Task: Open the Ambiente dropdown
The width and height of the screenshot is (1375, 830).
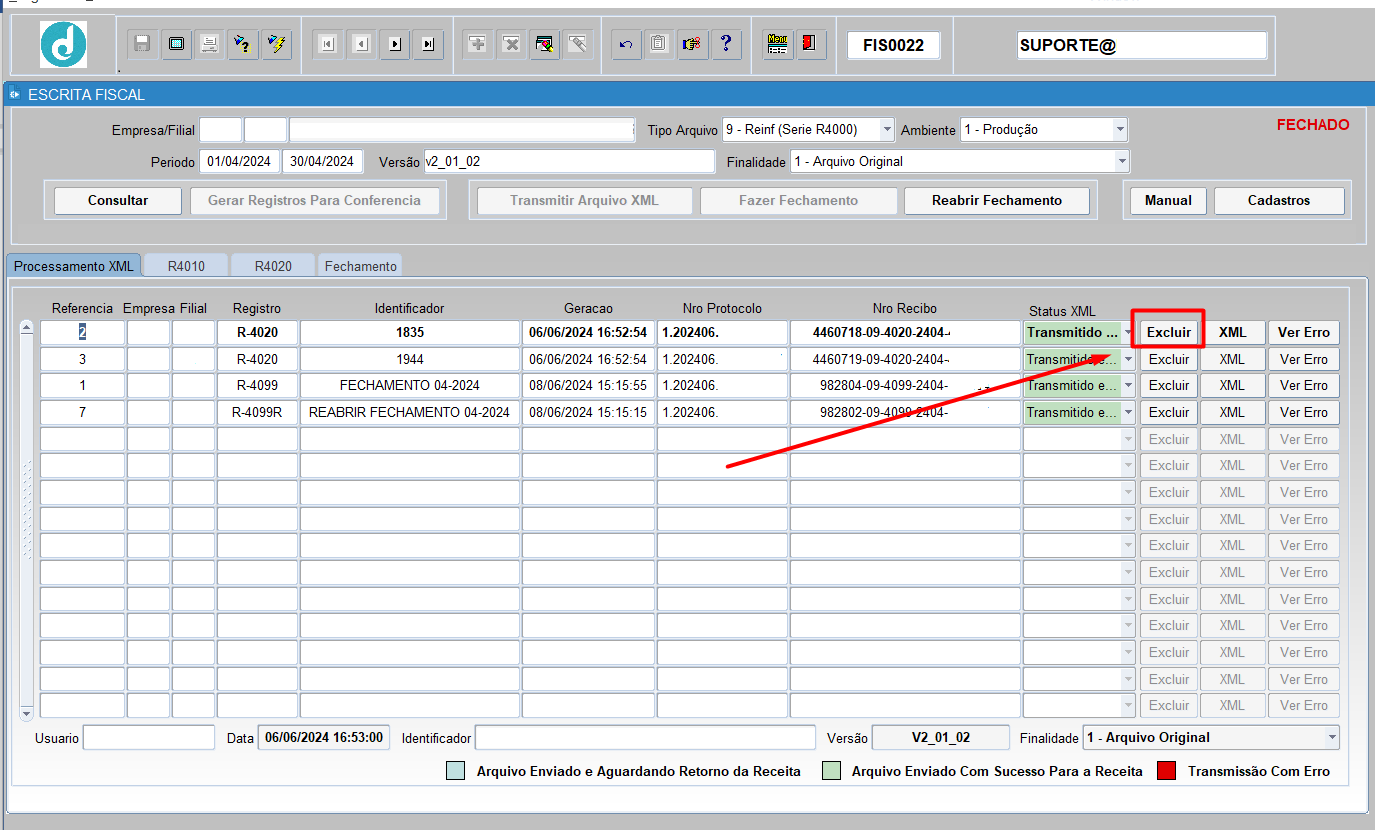Action: (1120, 129)
